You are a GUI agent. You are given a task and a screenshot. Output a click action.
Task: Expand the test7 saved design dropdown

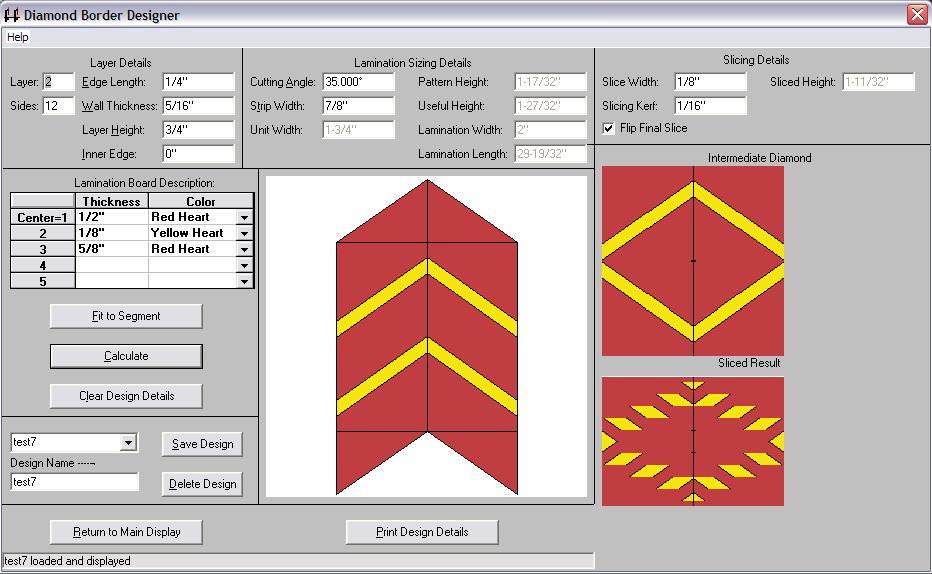128,442
